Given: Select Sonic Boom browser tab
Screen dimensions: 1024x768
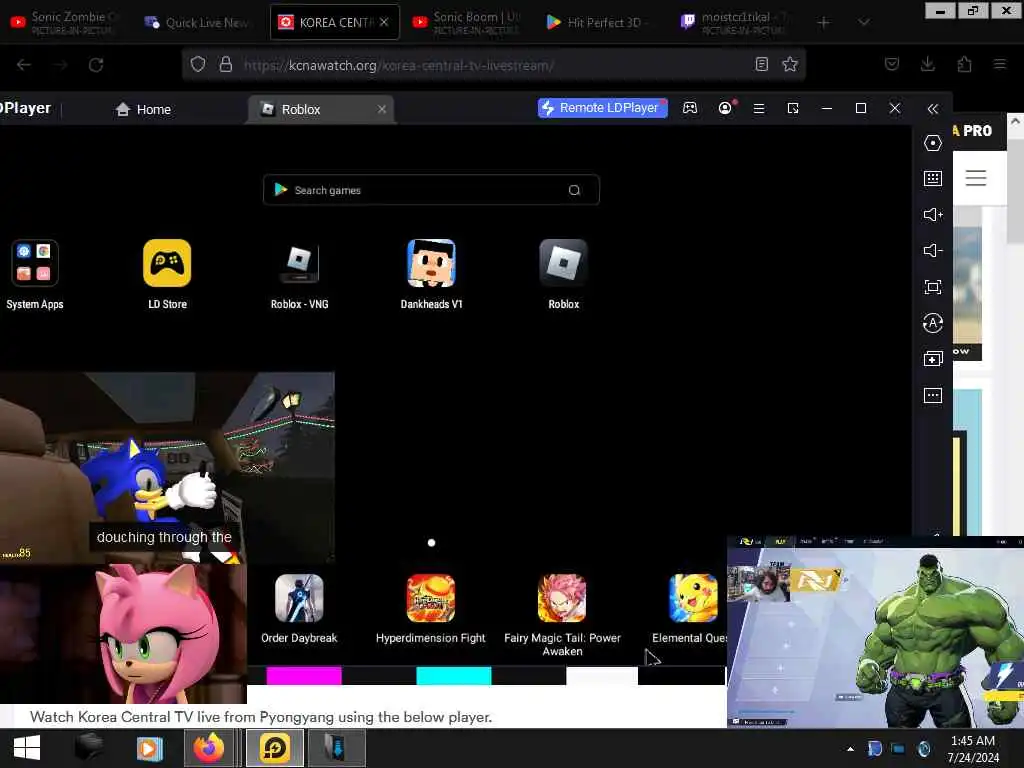Looking at the screenshot, I should (467, 22).
